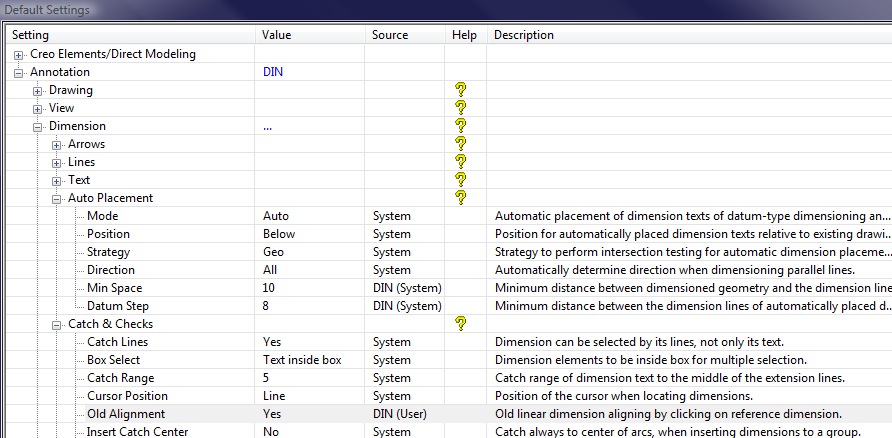Select the Cursor Position setting
Screen dimensions: 892x438
coord(127,396)
